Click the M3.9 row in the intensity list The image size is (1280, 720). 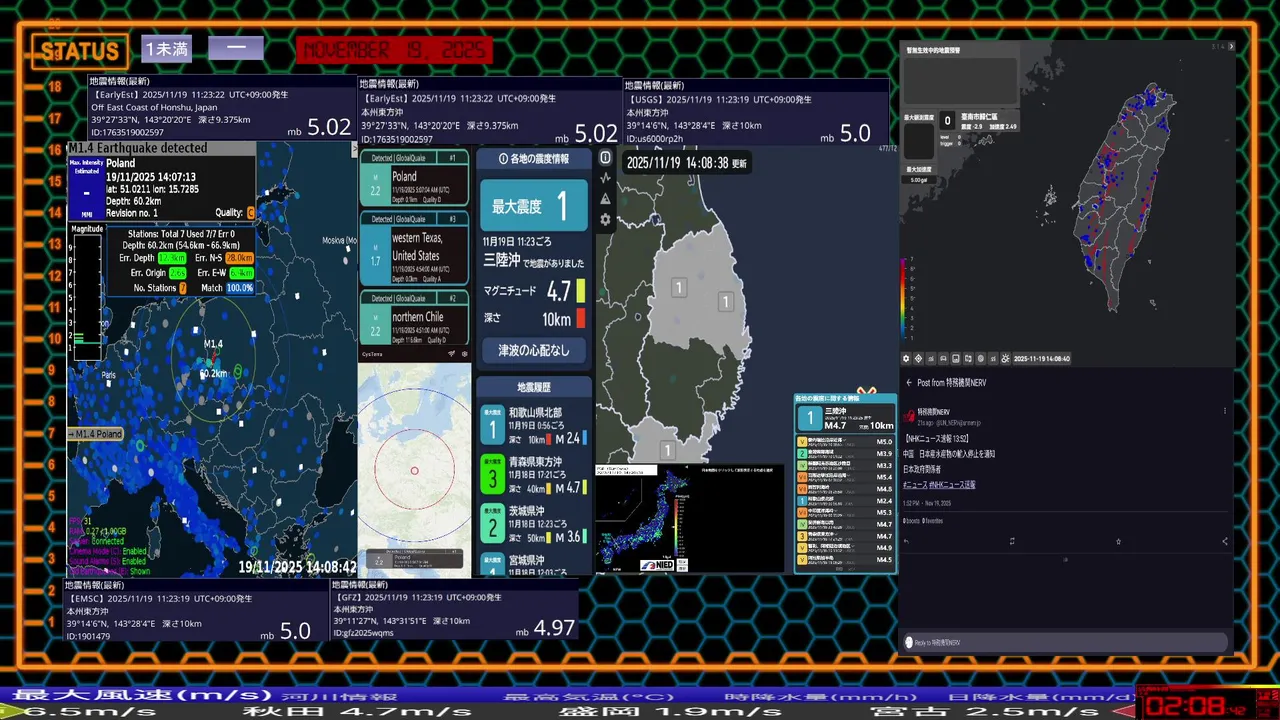point(845,453)
